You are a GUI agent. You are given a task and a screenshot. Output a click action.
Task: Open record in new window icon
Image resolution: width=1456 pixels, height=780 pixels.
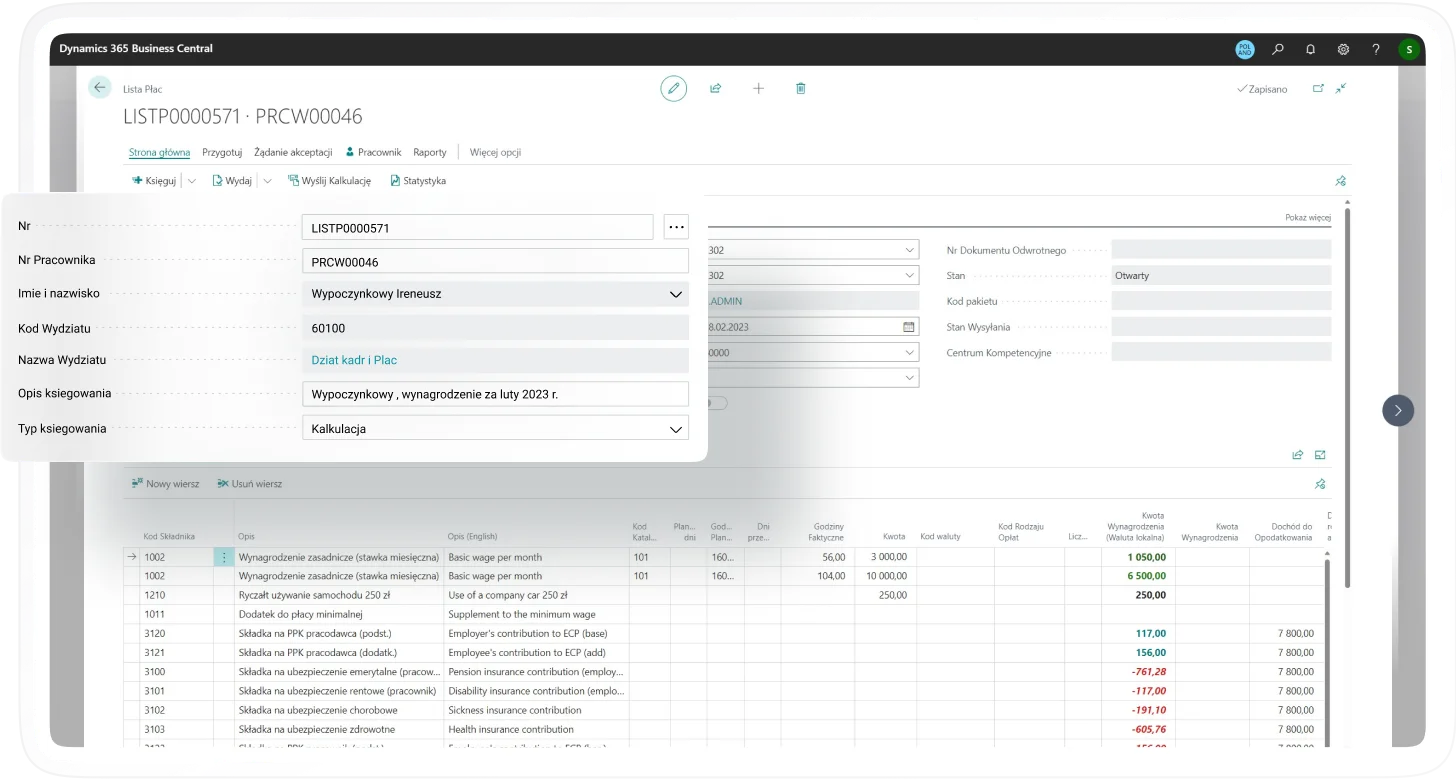[1318, 89]
